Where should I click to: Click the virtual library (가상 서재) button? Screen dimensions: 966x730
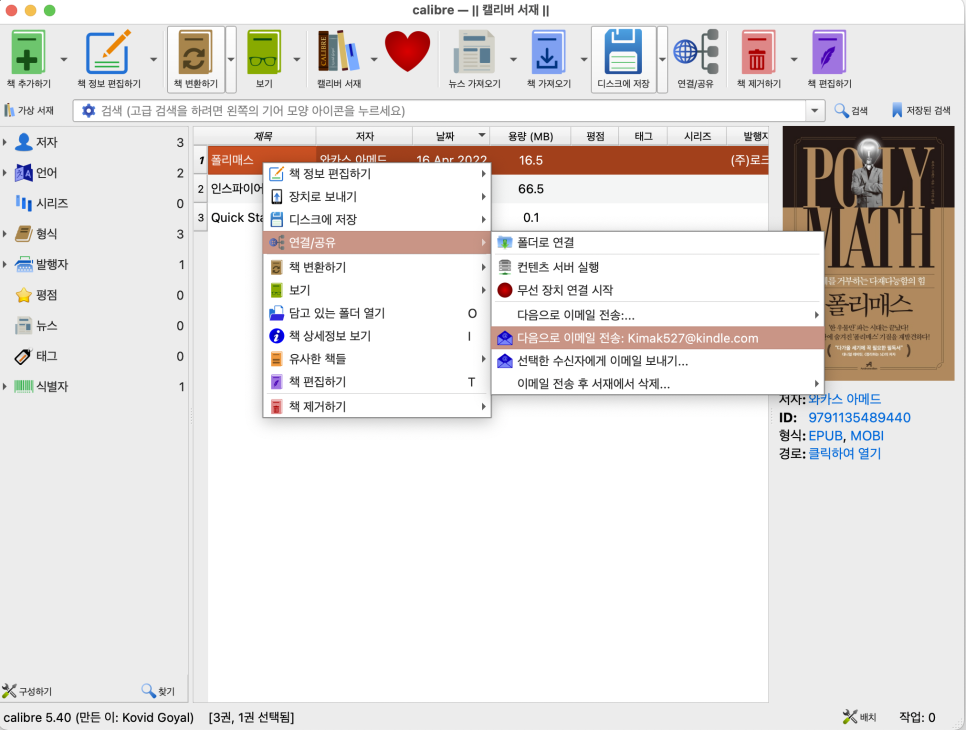click(x=29, y=110)
